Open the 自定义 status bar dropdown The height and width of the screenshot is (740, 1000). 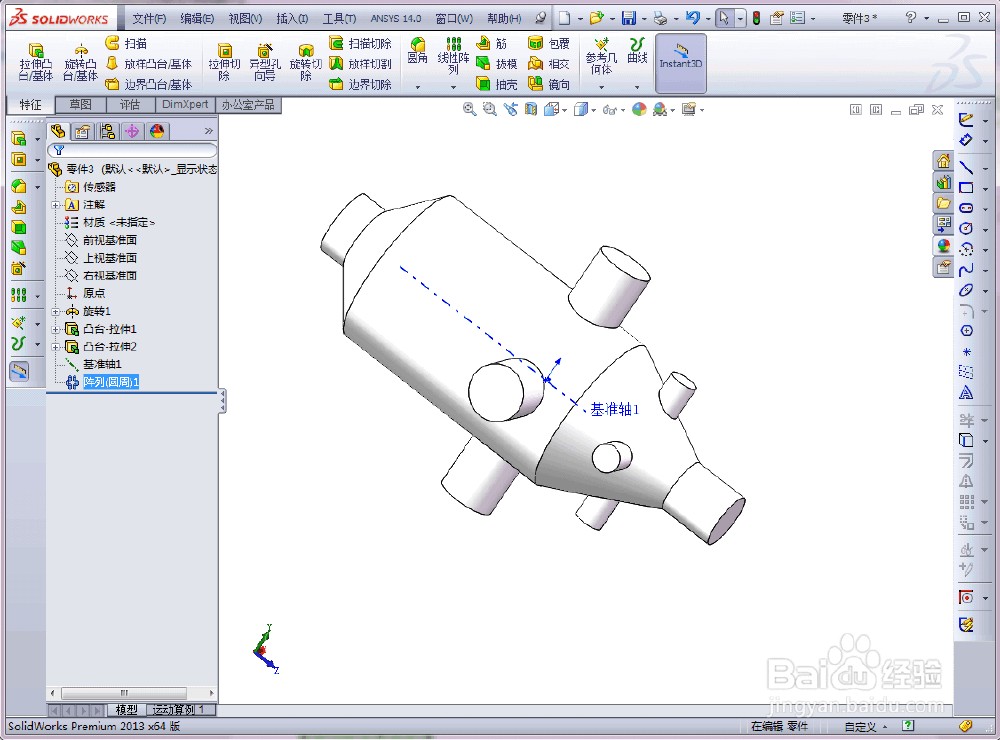click(x=865, y=727)
